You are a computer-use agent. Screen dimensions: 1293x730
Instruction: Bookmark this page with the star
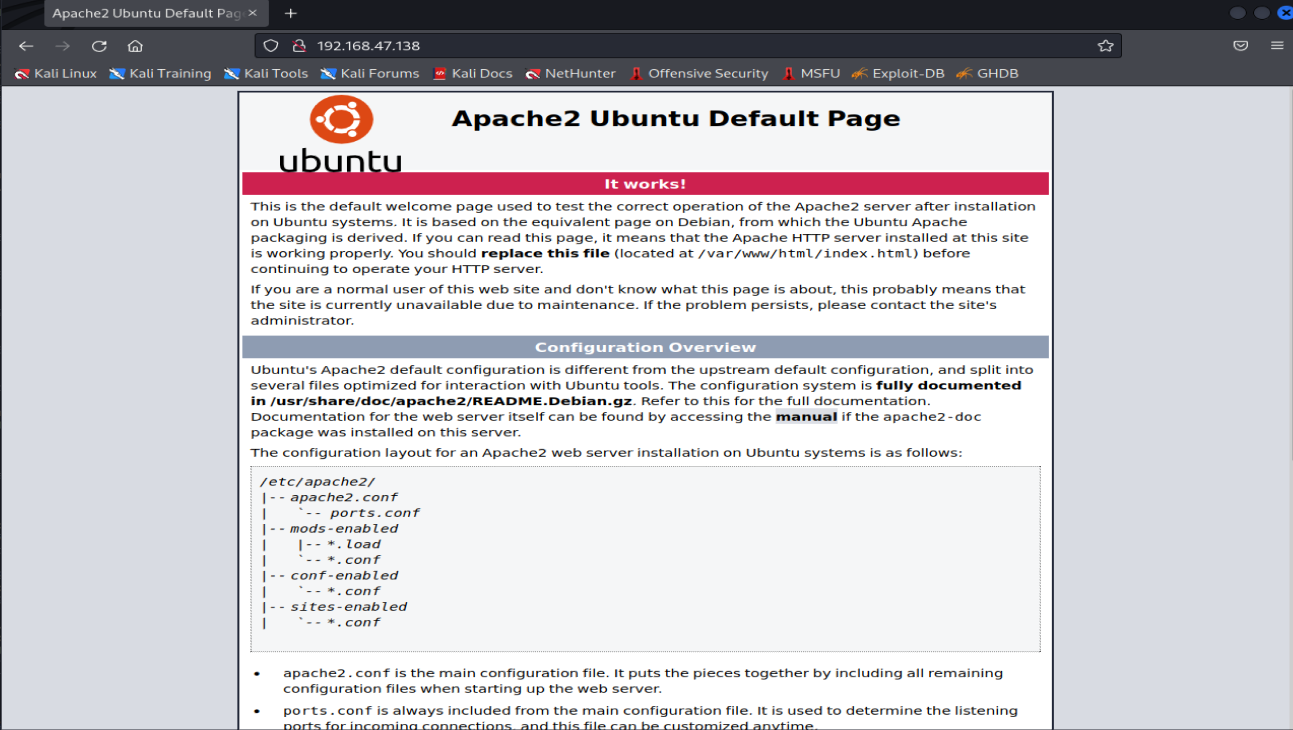point(1105,46)
